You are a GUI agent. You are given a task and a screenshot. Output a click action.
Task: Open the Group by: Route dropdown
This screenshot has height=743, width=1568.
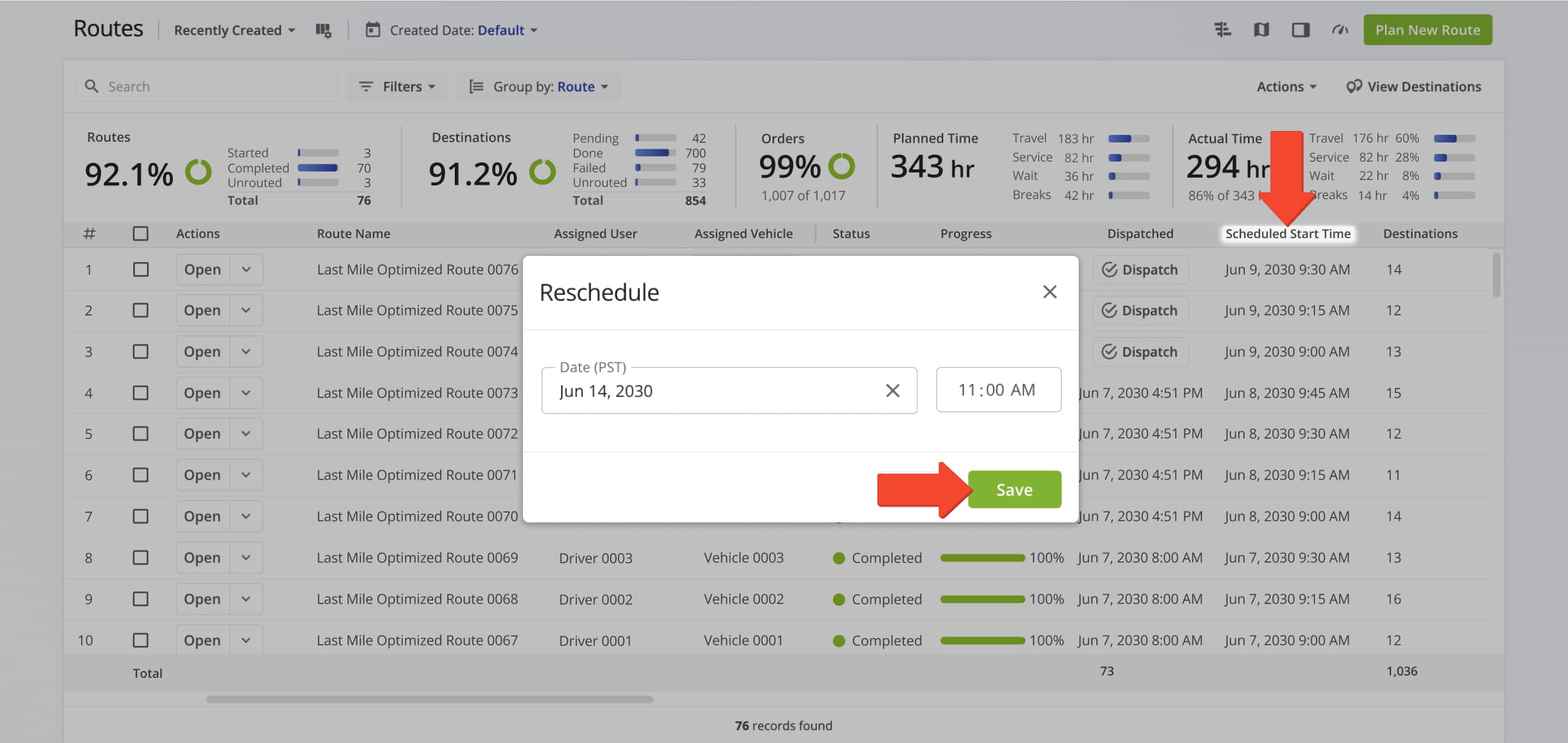pos(539,87)
